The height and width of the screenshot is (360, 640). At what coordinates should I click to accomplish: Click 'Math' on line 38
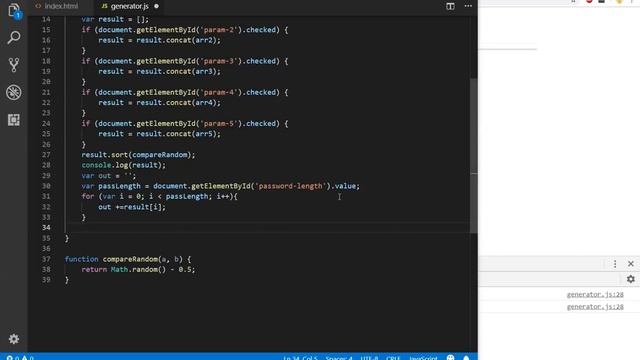pyautogui.click(x=119, y=269)
